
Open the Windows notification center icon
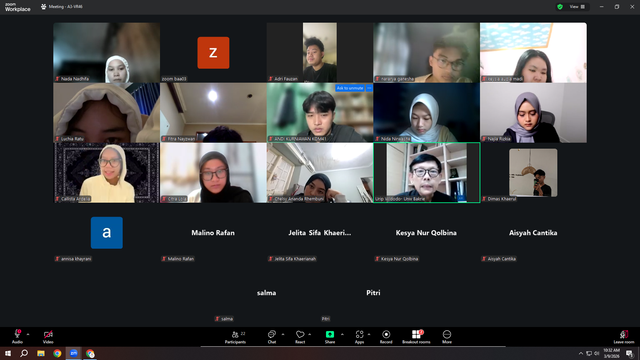(x=629, y=354)
